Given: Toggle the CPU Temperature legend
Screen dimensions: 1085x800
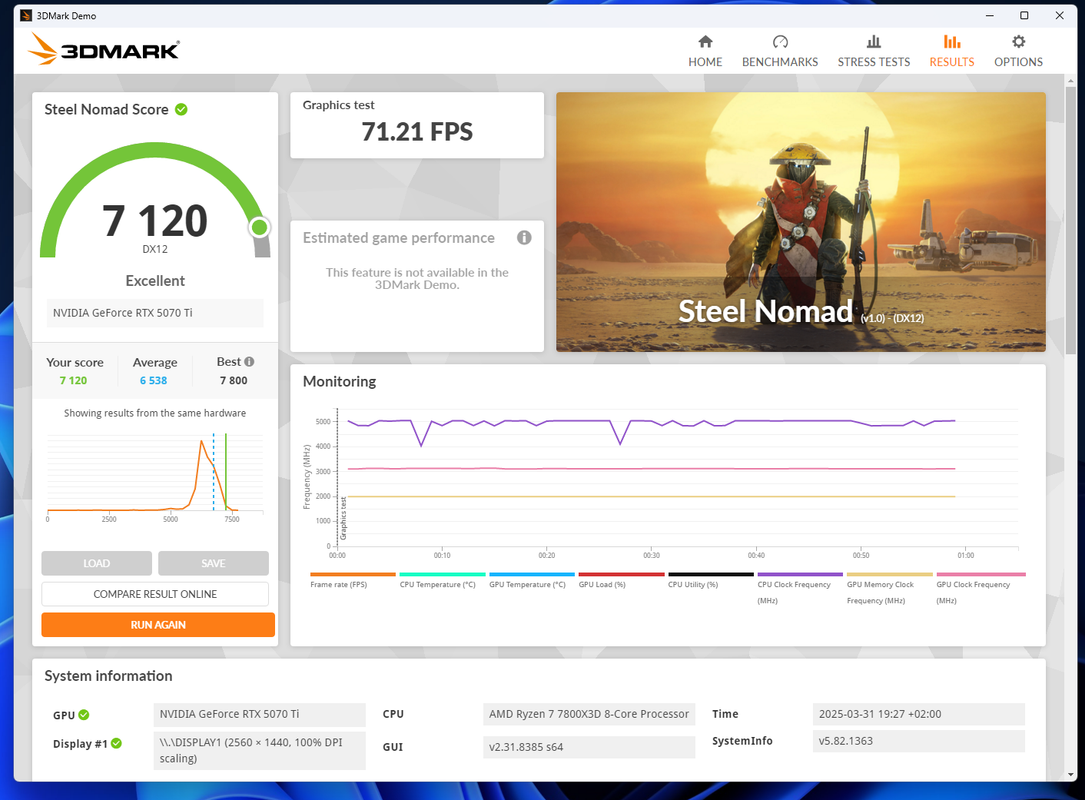Looking at the screenshot, I should coord(442,580).
